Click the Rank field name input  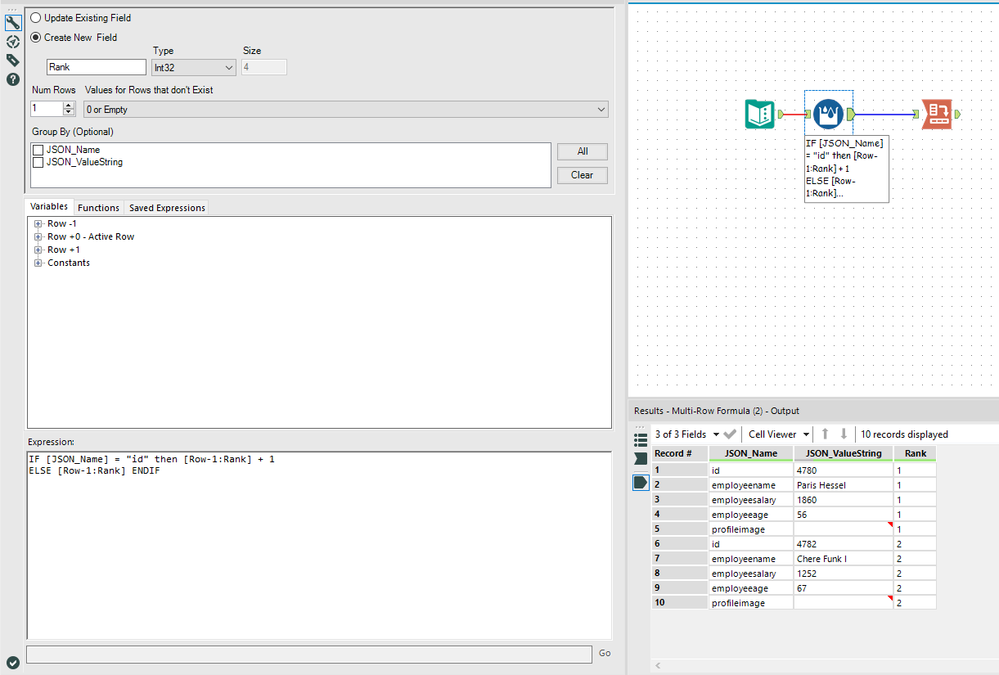click(x=96, y=67)
